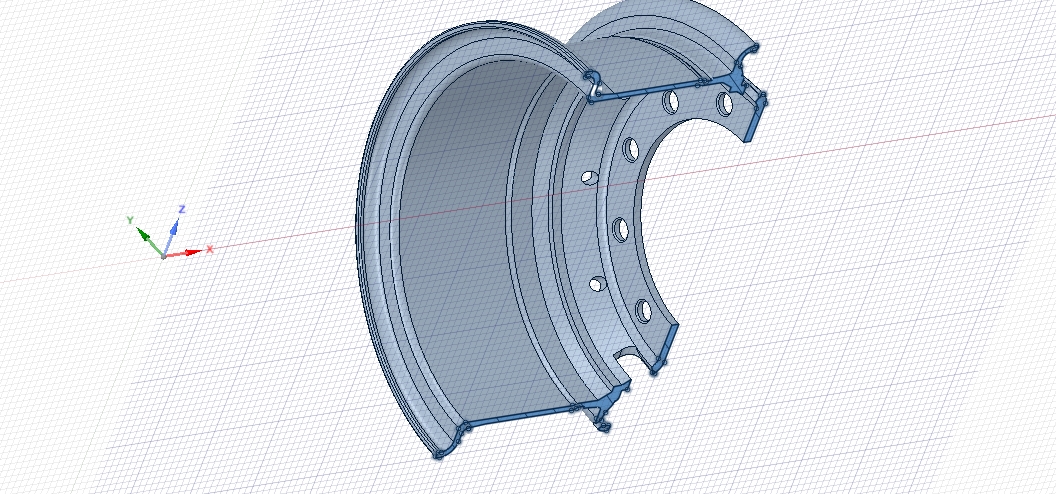This screenshot has height=494, width=1056.
Task: Click the blue Z axis arrow of triad
Action: [x=171, y=237]
